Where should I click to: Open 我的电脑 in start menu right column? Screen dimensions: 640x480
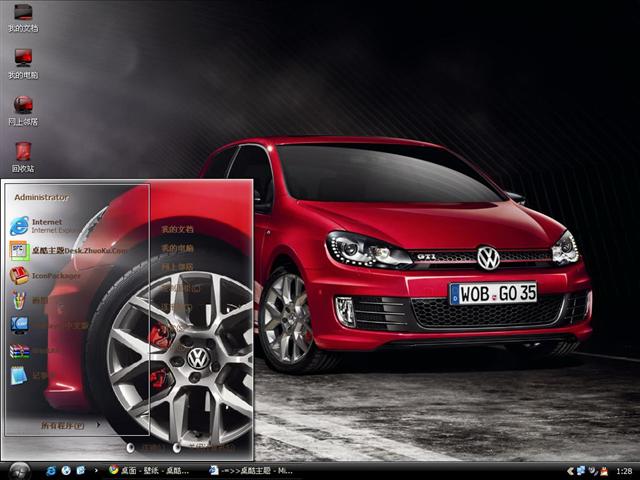click(x=177, y=248)
